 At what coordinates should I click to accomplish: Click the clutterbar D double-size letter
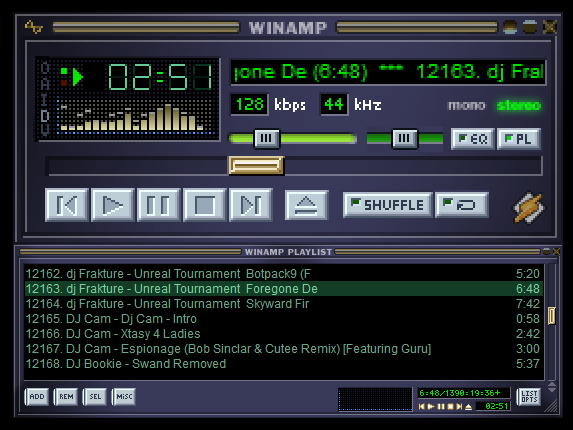point(45,116)
